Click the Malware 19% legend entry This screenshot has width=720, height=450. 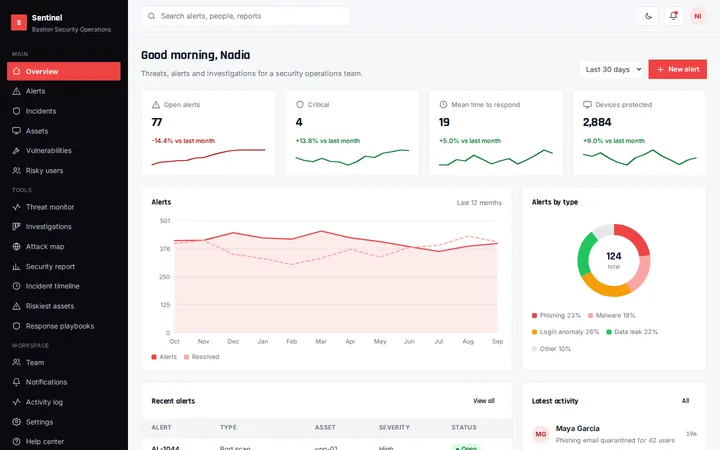(612, 315)
